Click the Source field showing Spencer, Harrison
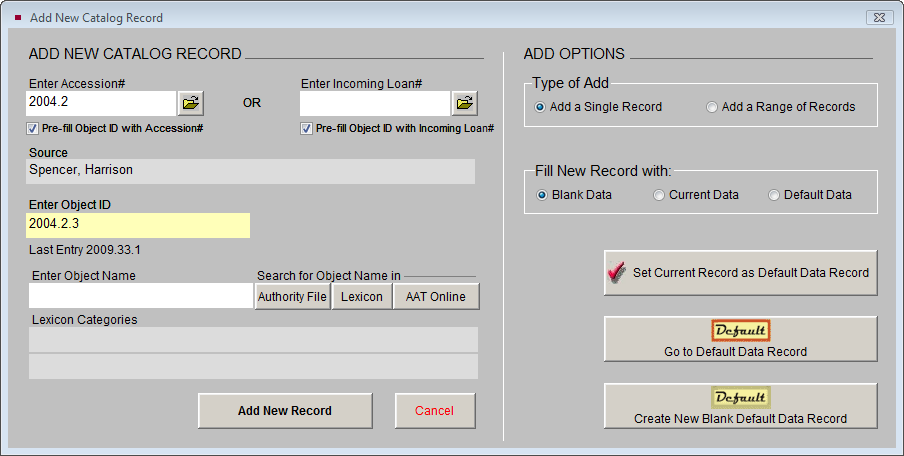This screenshot has width=904, height=456. point(250,172)
